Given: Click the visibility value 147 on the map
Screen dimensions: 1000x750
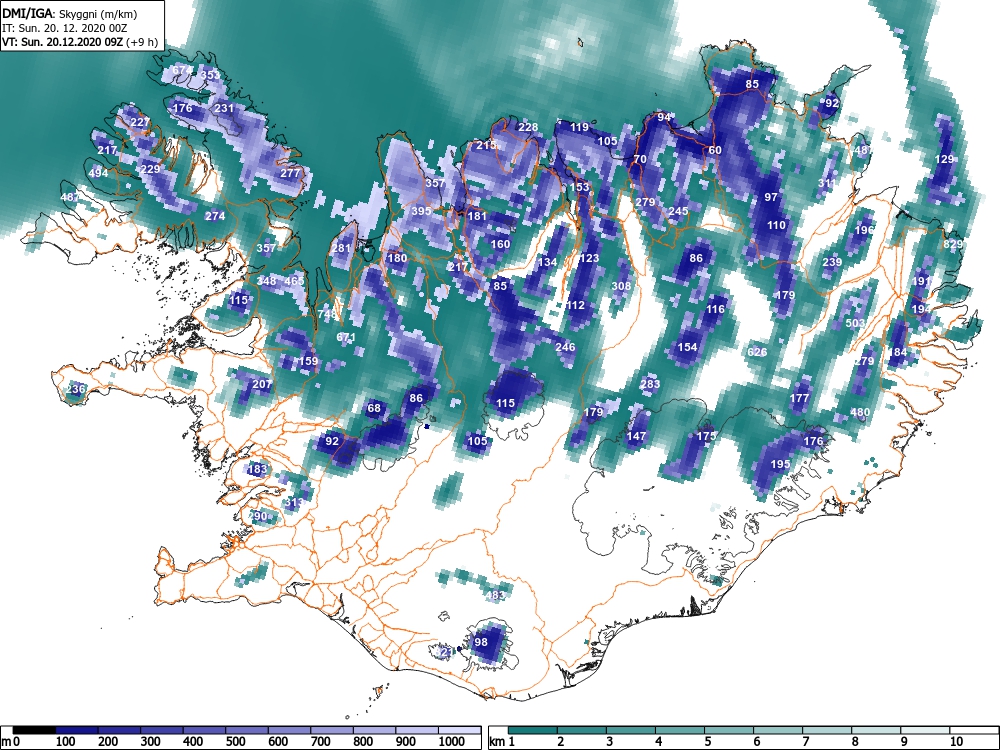Looking at the screenshot, I should (x=636, y=436).
